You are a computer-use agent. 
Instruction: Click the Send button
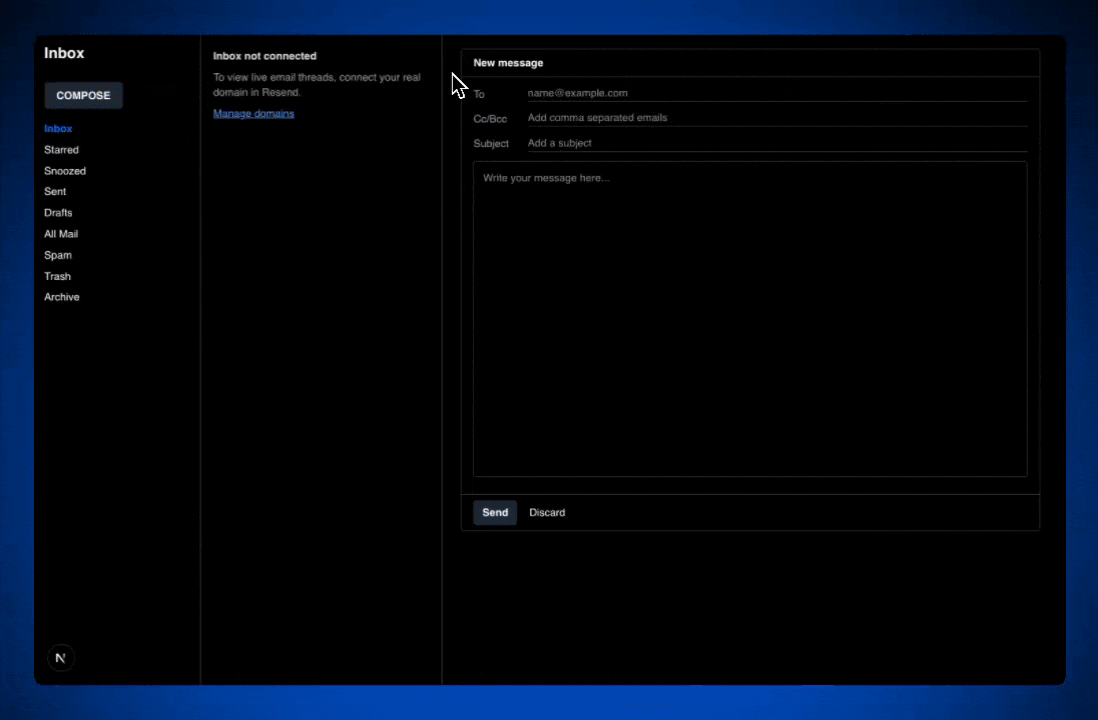coord(494,512)
